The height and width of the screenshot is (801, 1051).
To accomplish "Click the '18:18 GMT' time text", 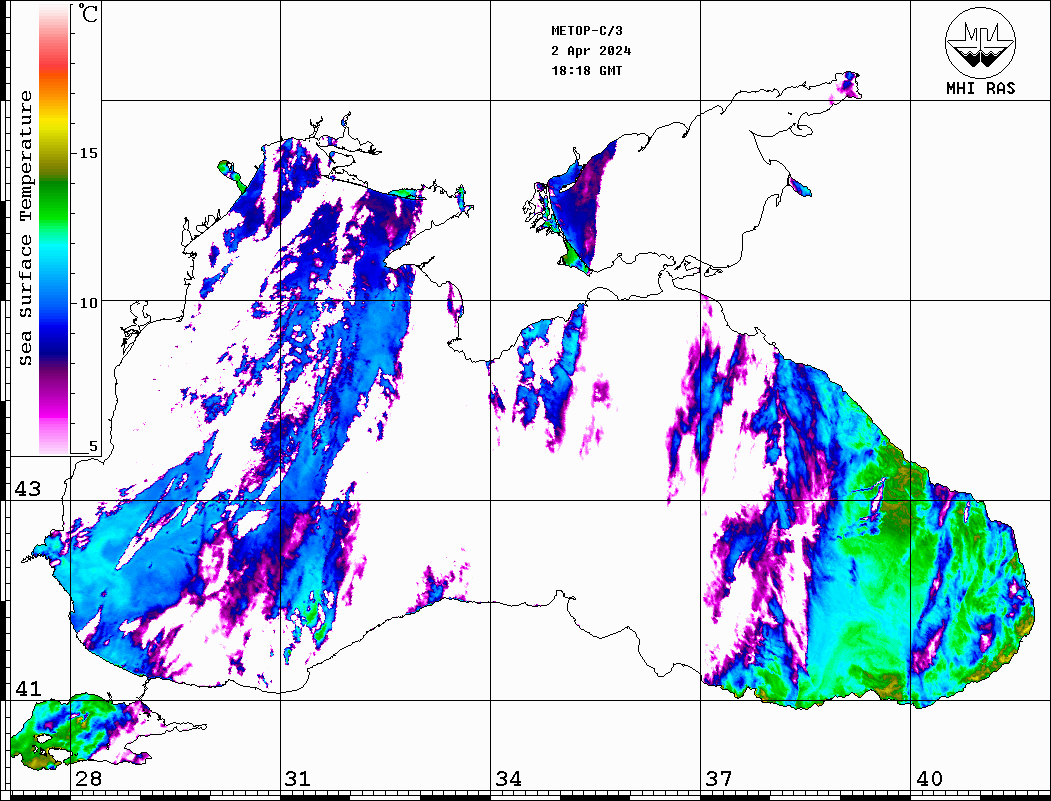I will pos(586,71).
